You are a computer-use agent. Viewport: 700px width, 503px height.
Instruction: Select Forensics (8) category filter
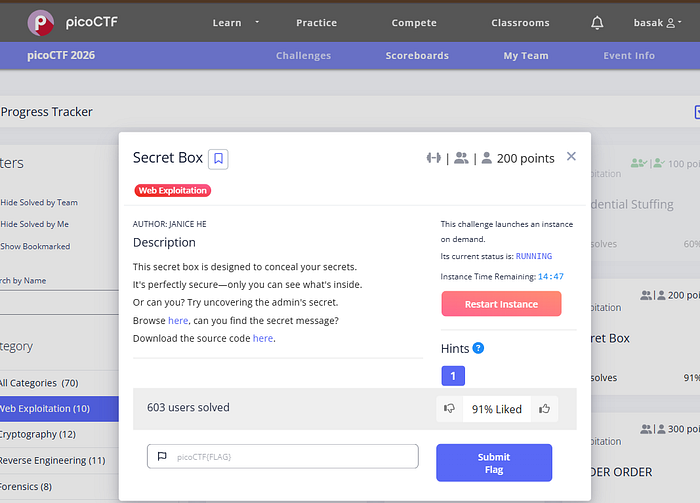click(x=59, y=486)
